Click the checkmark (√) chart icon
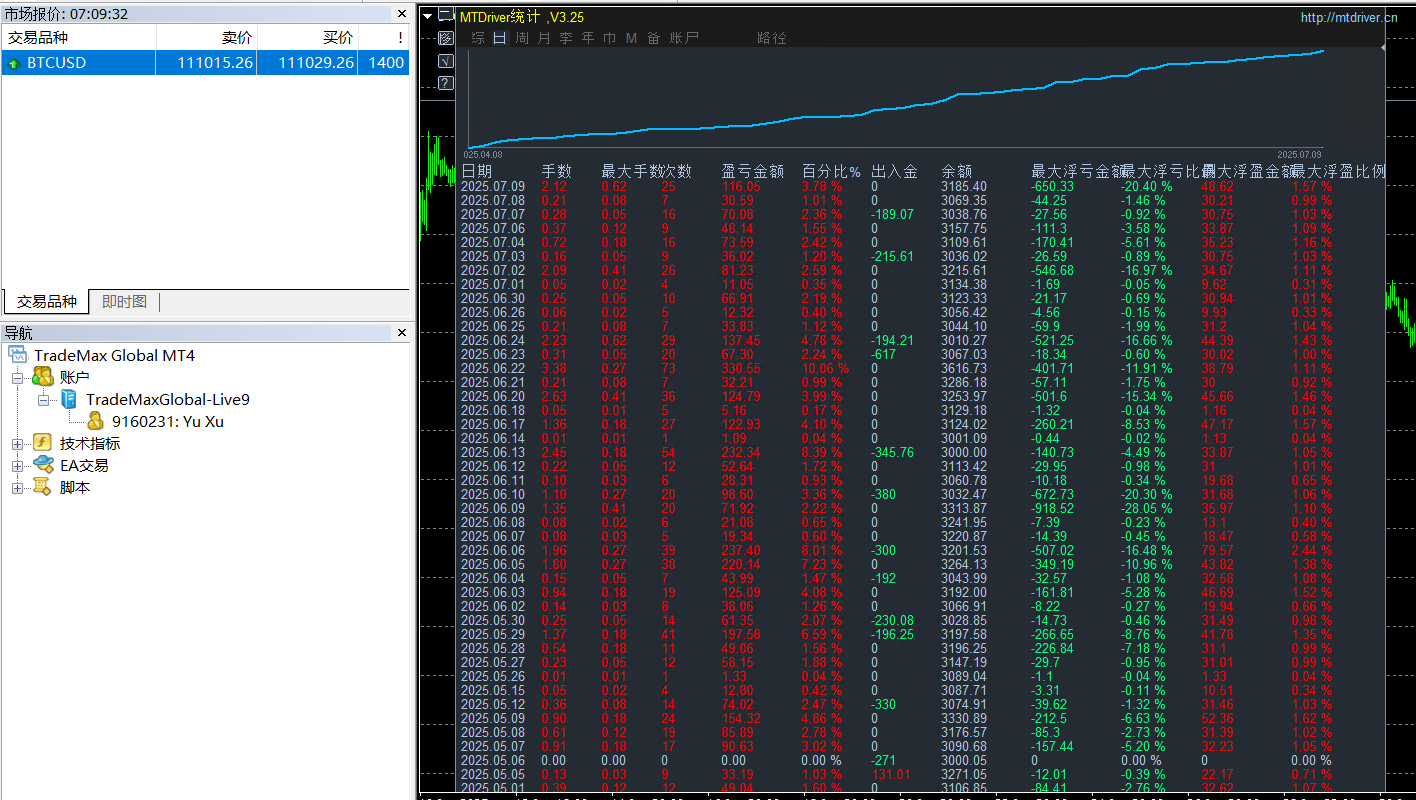 pyautogui.click(x=445, y=61)
